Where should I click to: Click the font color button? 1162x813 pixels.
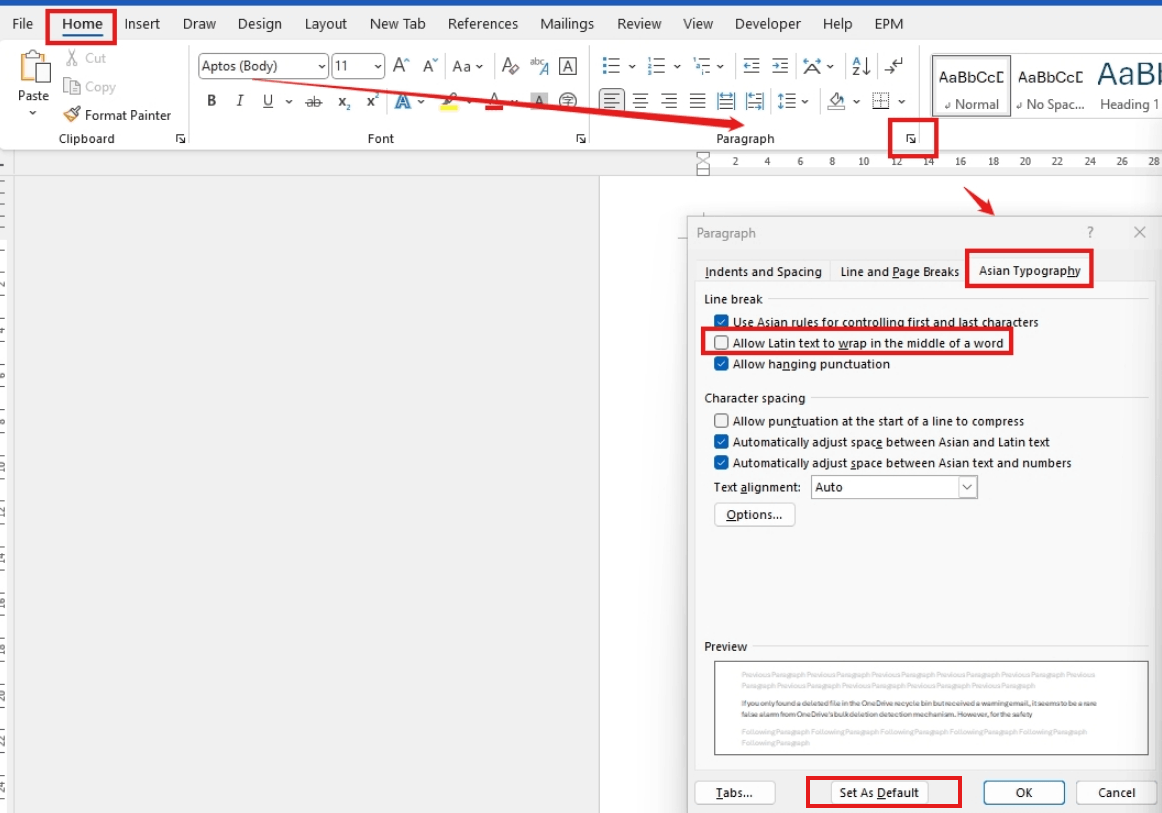(x=494, y=102)
